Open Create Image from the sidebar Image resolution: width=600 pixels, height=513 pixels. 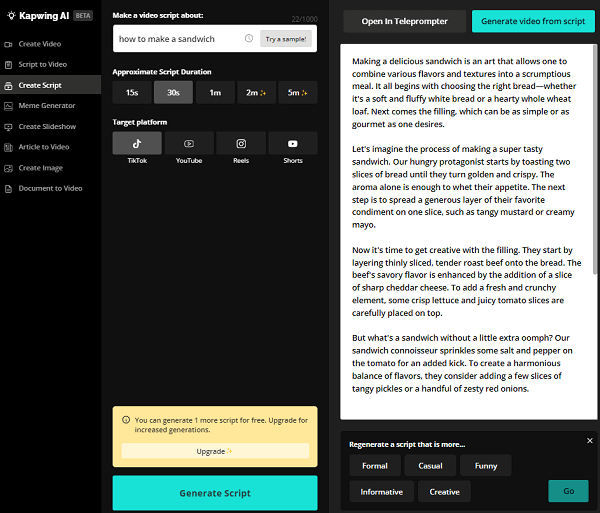[x=50, y=168]
